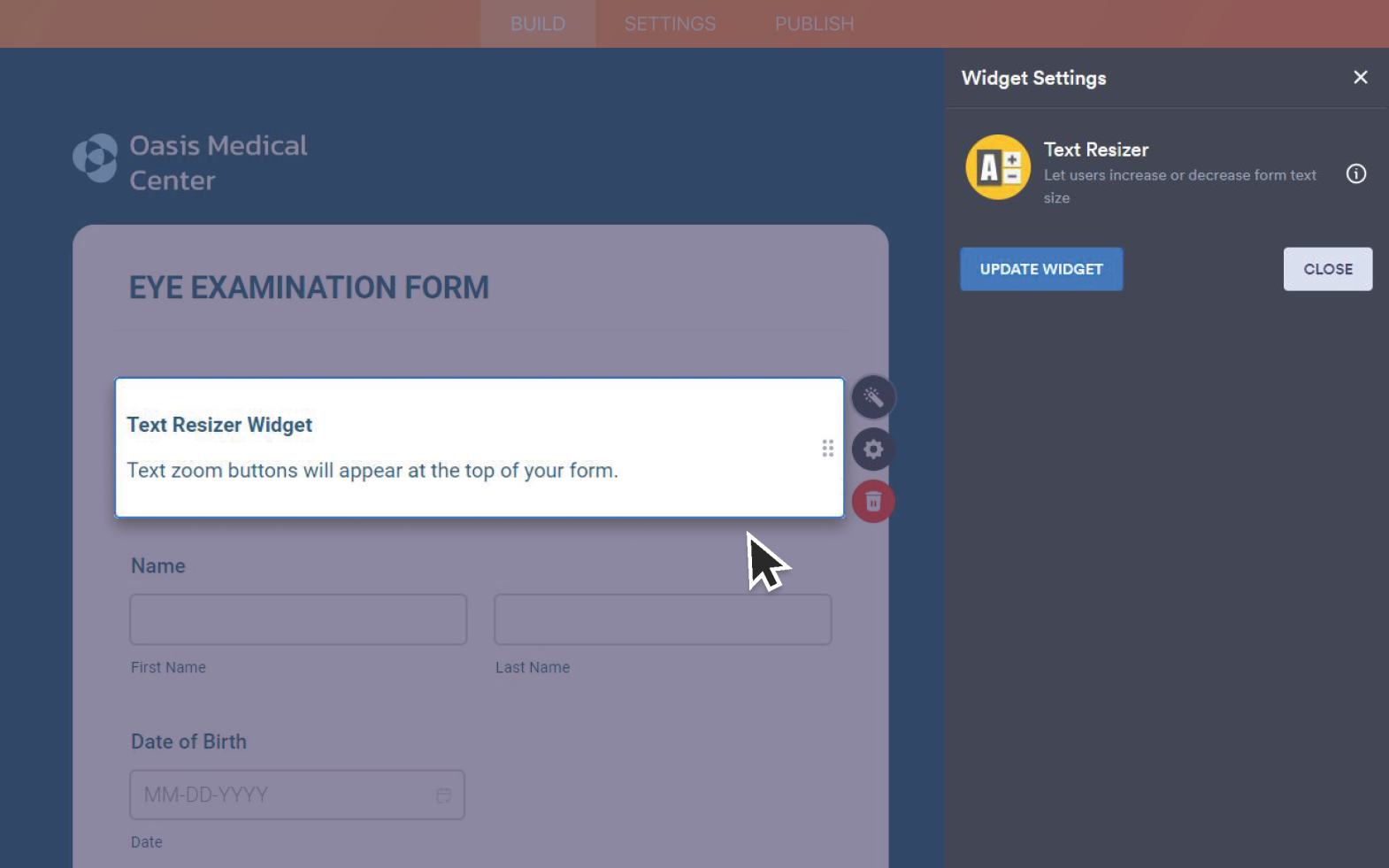Viewport: 1389px width, 868px height.
Task: Click the gear settings icon beside widget
Action: click(873, 449)
